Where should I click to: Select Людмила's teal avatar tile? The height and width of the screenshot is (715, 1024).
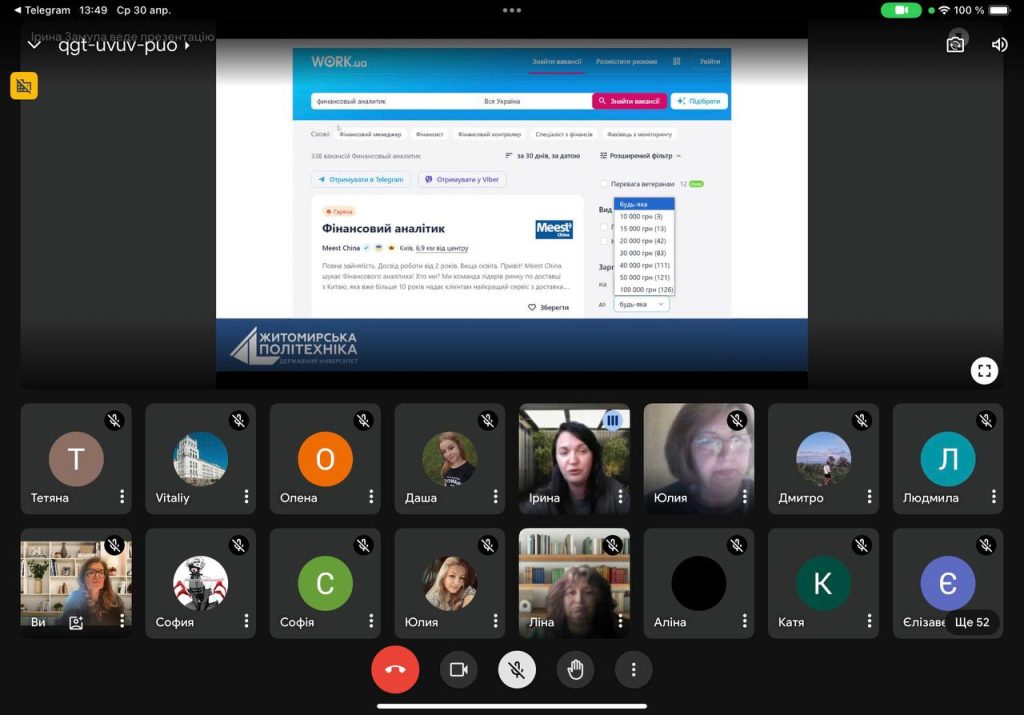pos(948,458)
